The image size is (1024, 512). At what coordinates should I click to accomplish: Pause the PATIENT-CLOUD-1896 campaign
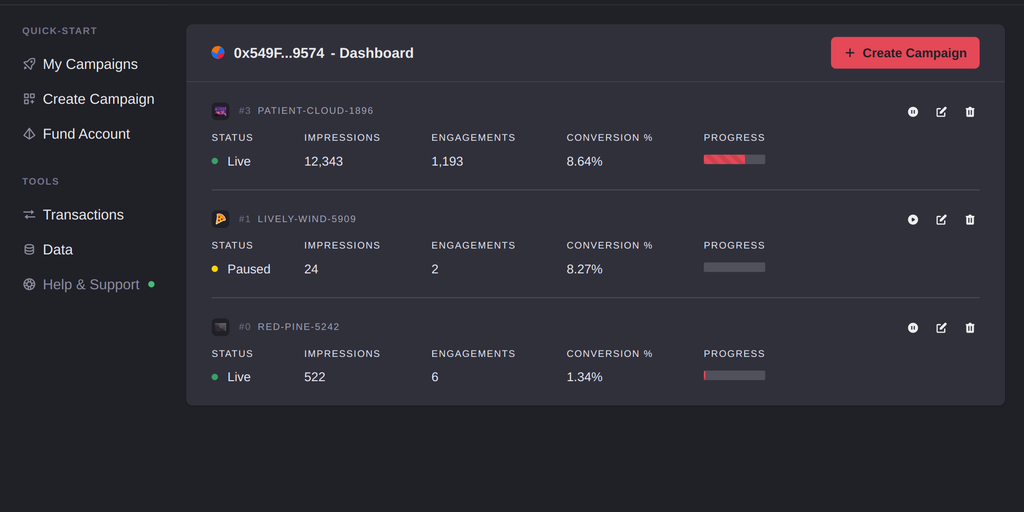[913, 112]
